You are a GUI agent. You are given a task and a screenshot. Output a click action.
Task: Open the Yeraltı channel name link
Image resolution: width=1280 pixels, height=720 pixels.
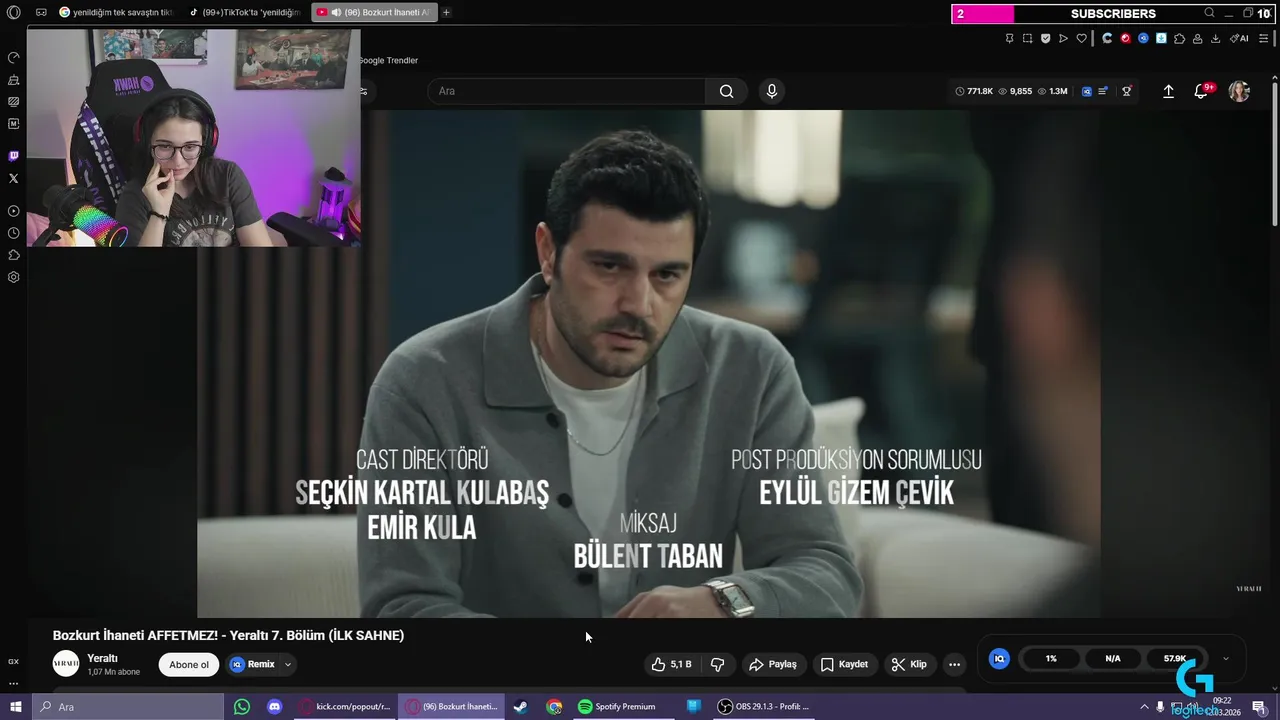102,658
